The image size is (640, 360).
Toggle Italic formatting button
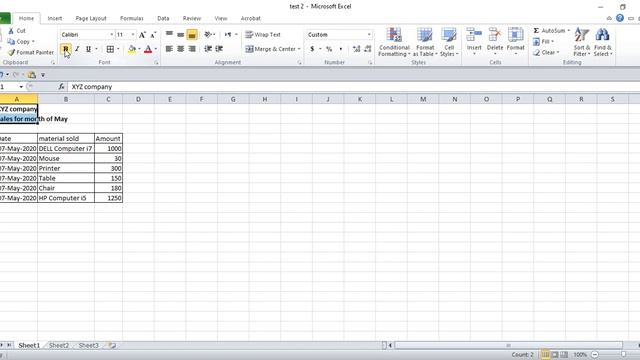[x=77, y=49]
